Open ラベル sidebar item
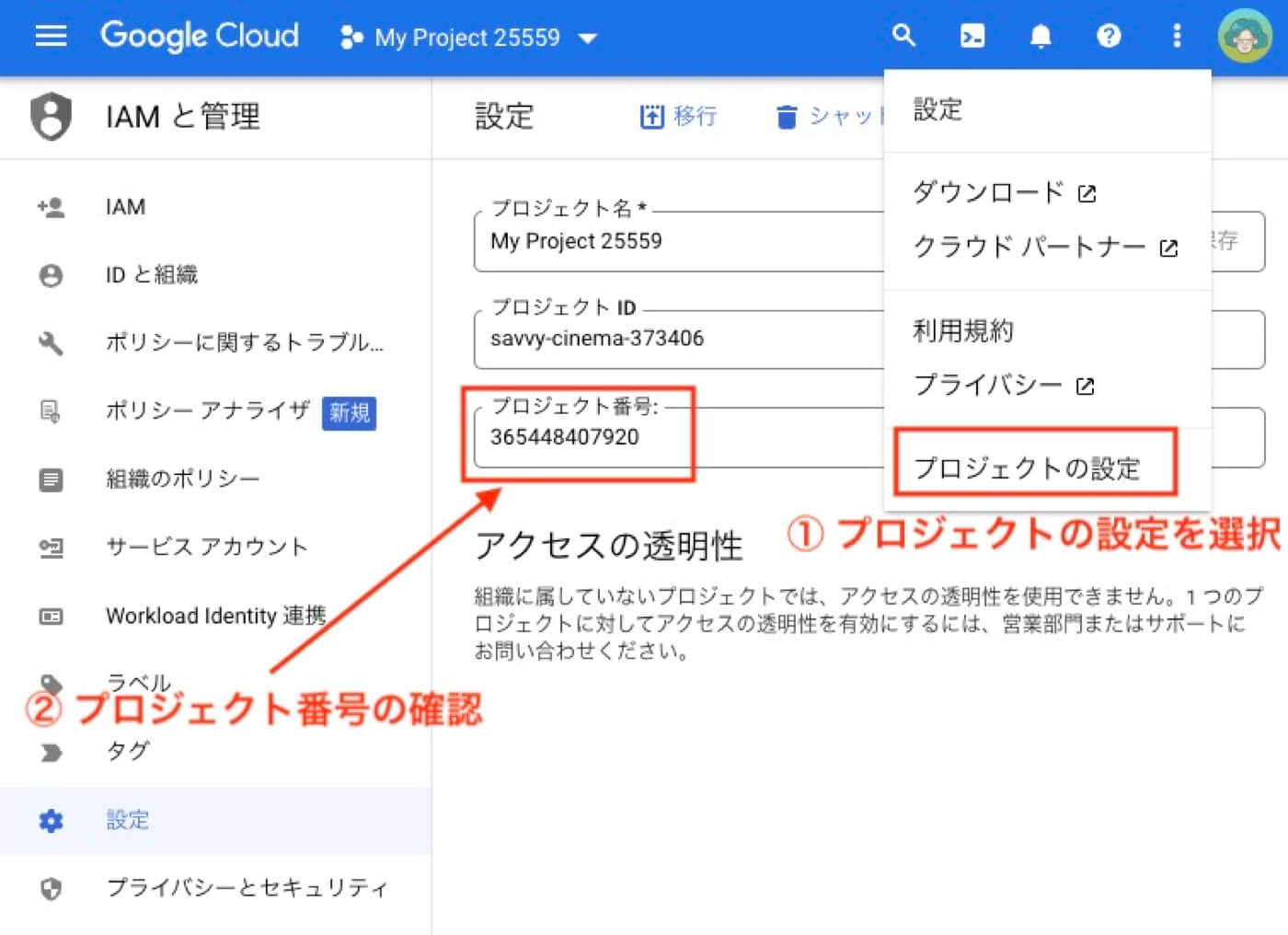 tap(216, 683)
